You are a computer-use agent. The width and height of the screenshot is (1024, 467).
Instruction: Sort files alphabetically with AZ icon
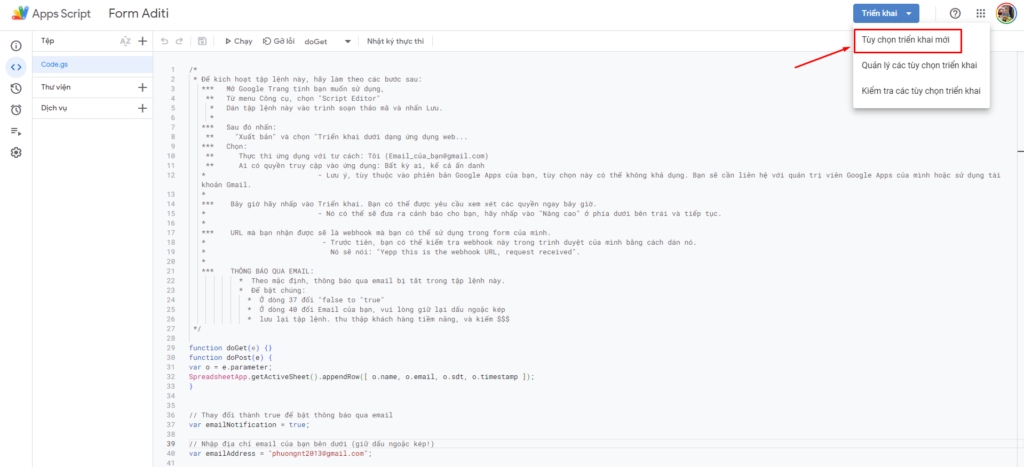coord(125,41)
